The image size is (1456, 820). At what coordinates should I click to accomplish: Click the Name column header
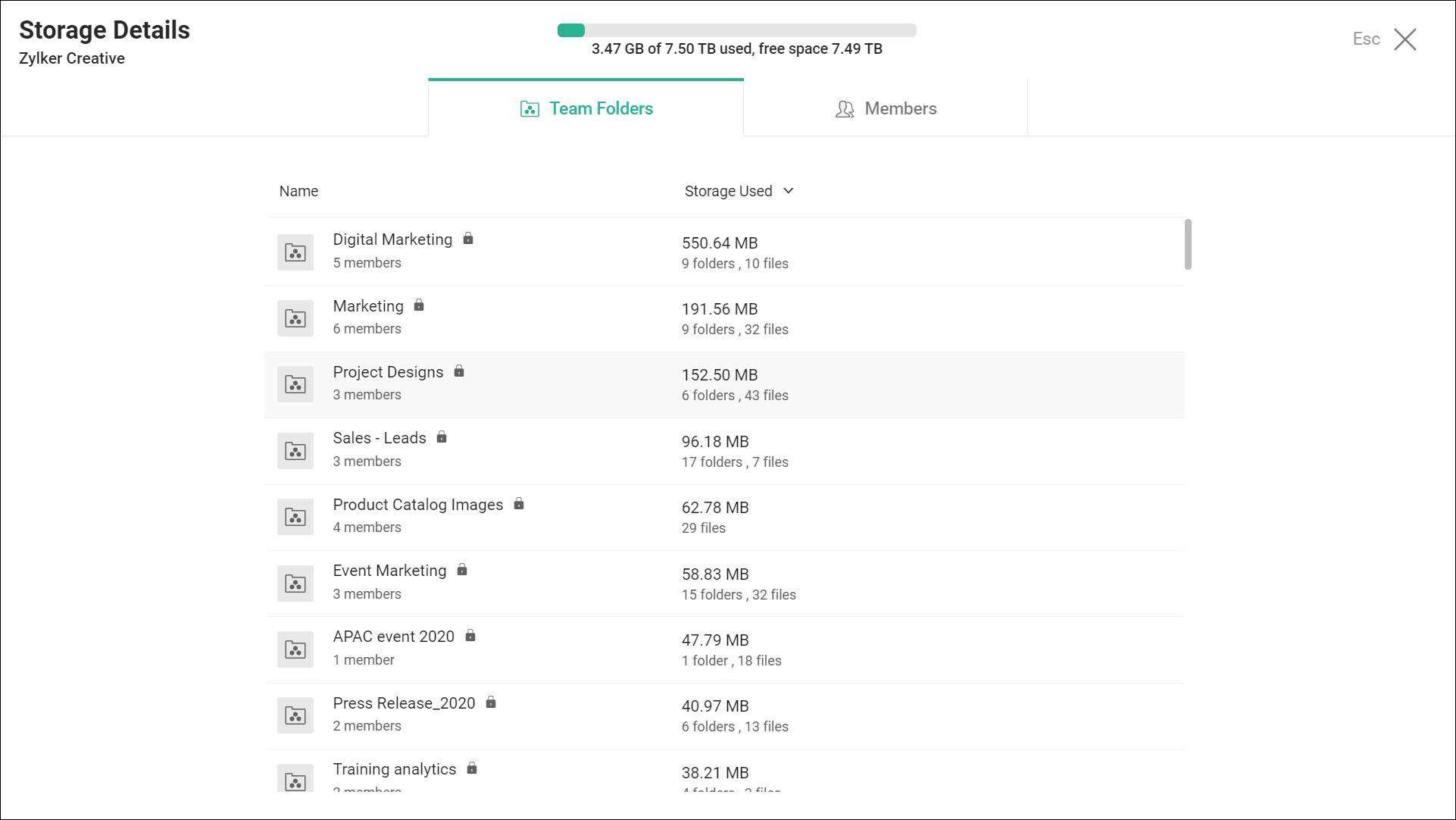tap(298, 191)
